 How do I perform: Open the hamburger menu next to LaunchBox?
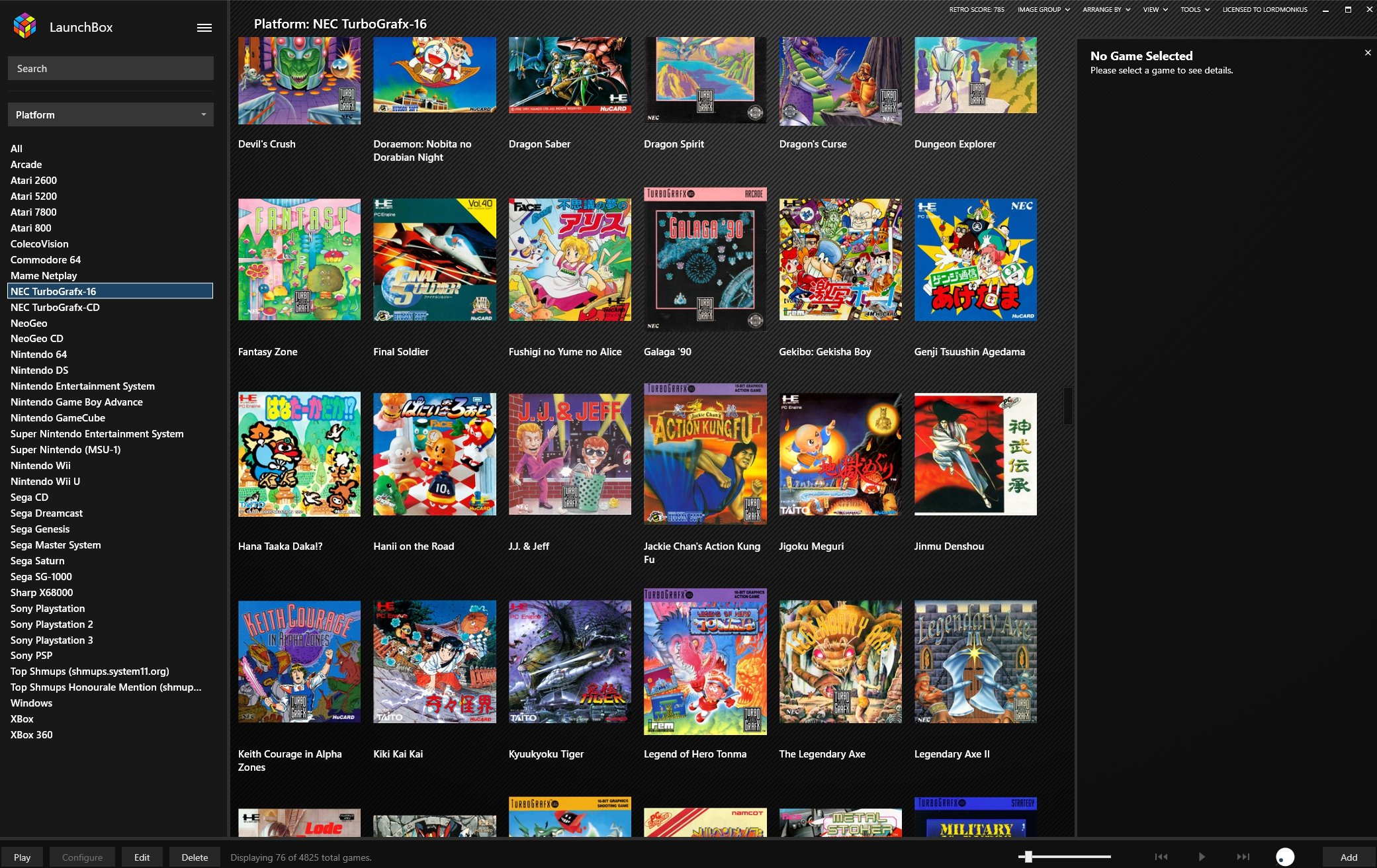tap(204, 28)
